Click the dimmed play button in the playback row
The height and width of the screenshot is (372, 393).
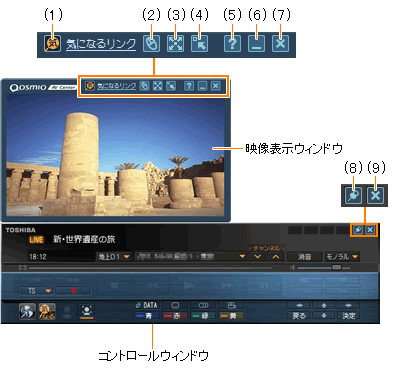tap(189, 285)
